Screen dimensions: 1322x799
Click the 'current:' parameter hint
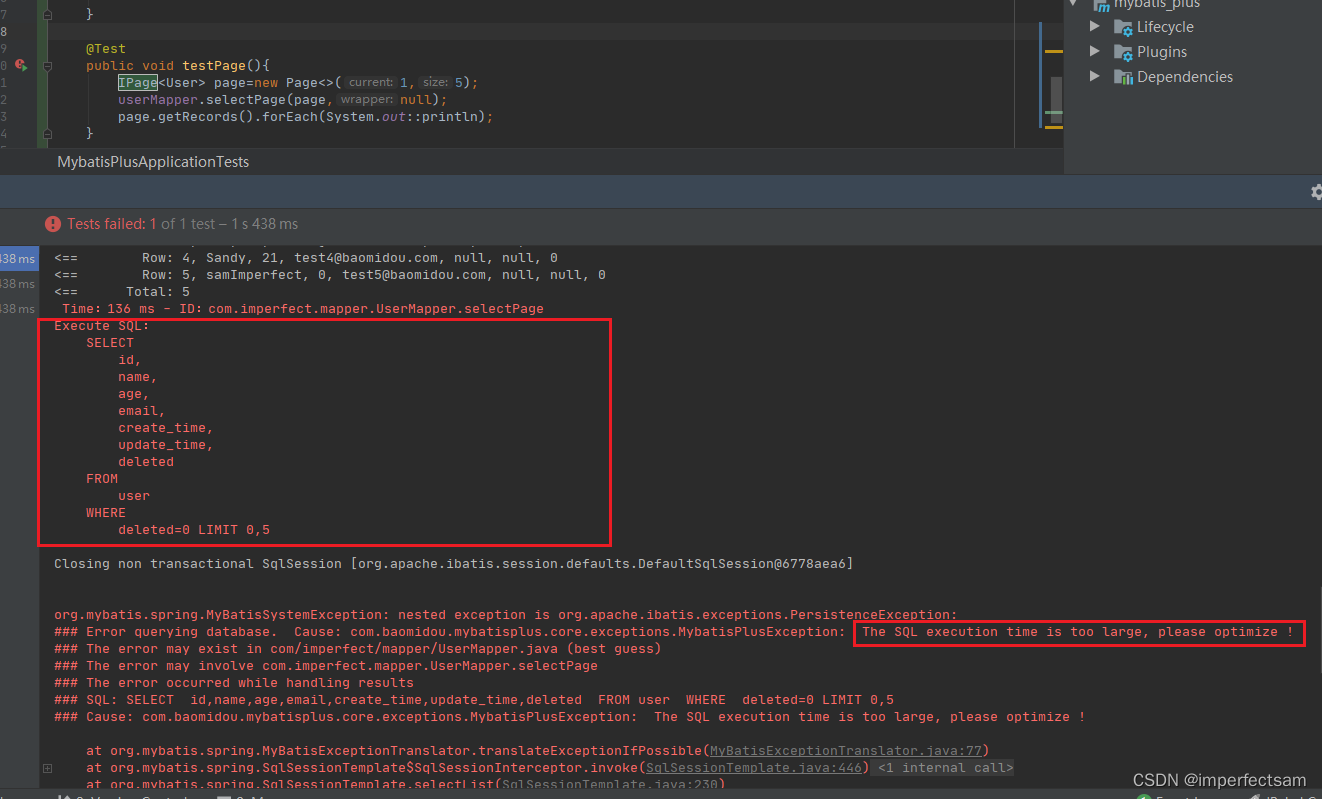[371, 82]
